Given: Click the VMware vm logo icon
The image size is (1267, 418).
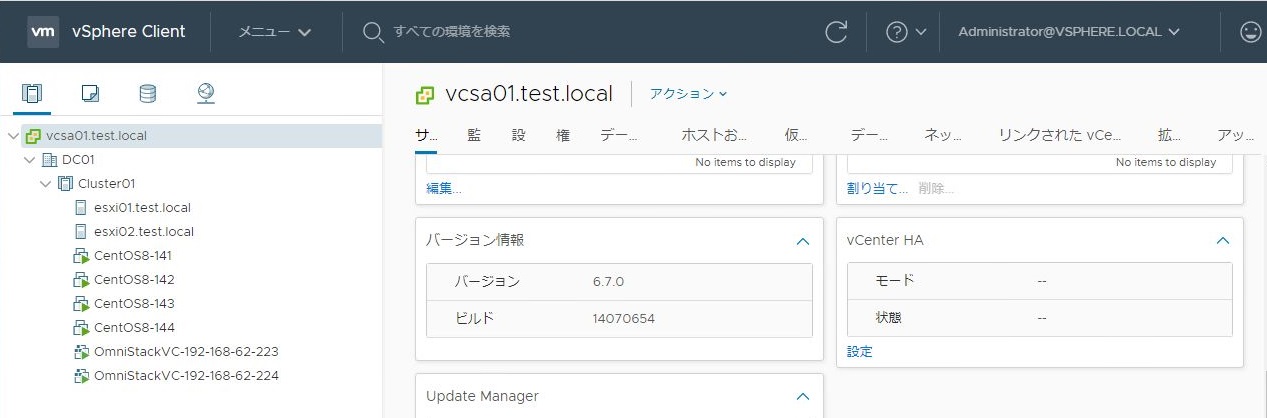Looking at the screenshot, I should pos(43,31).
